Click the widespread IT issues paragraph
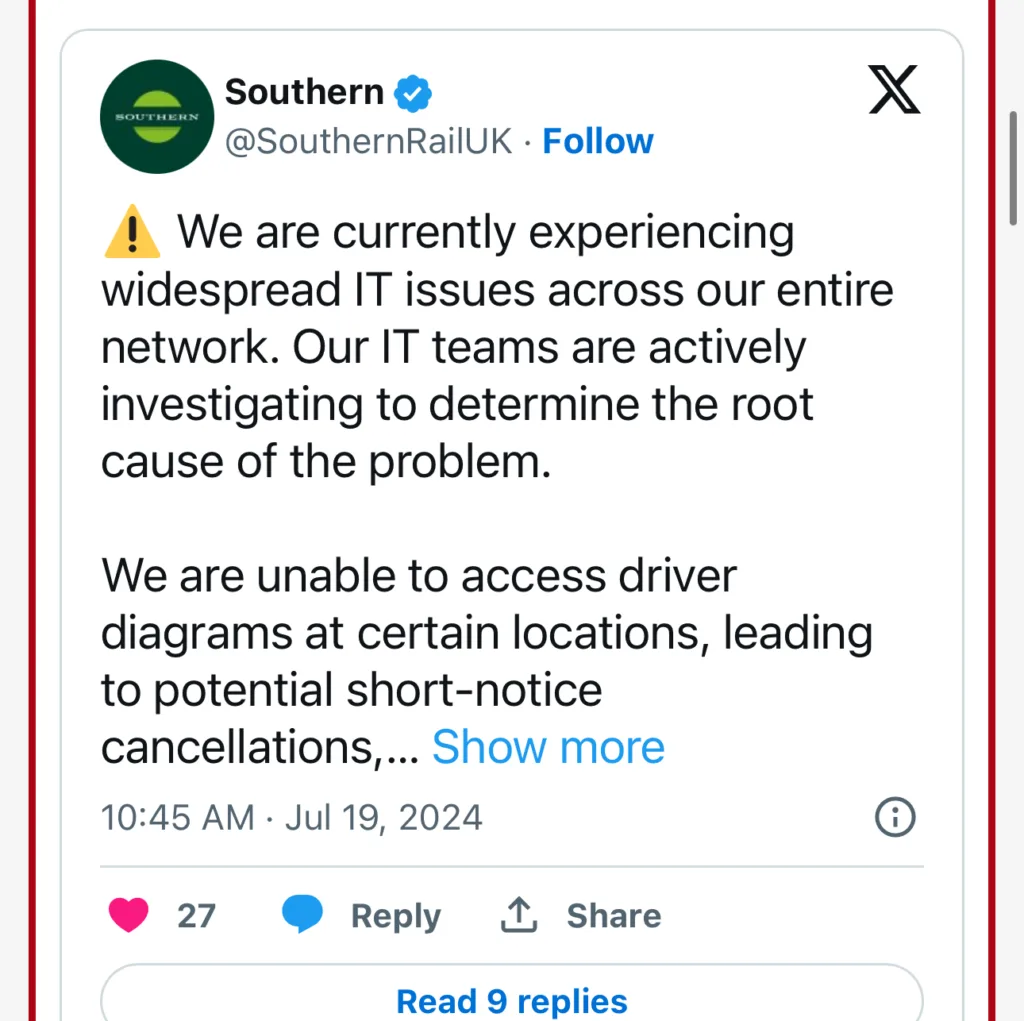1024x1021 pixels. pos(497,347)
